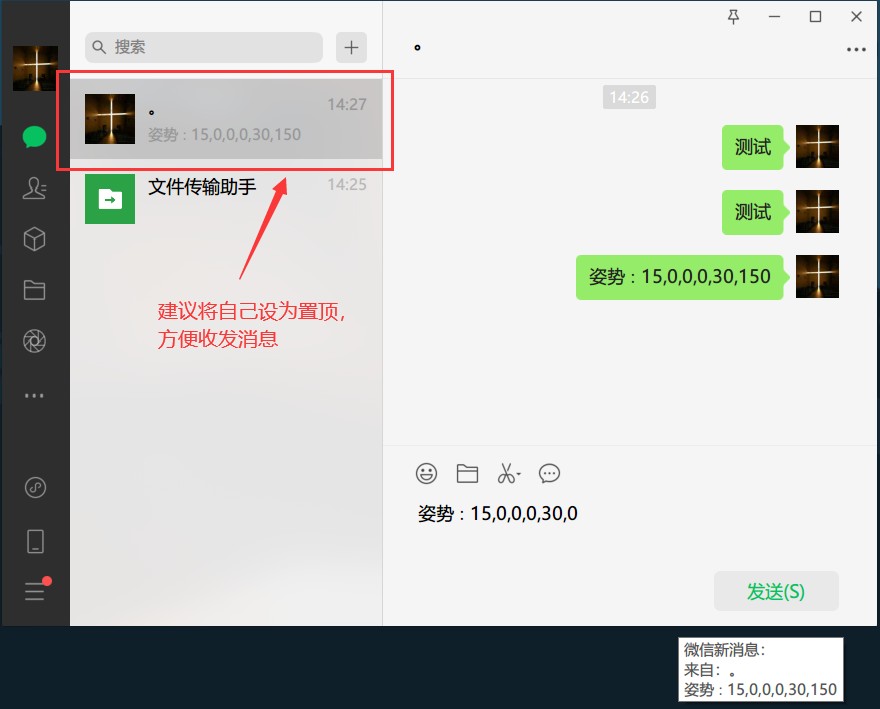Open chat history via speech bubble icon
This screenshot has width=880, height=709.
point(549,473)
